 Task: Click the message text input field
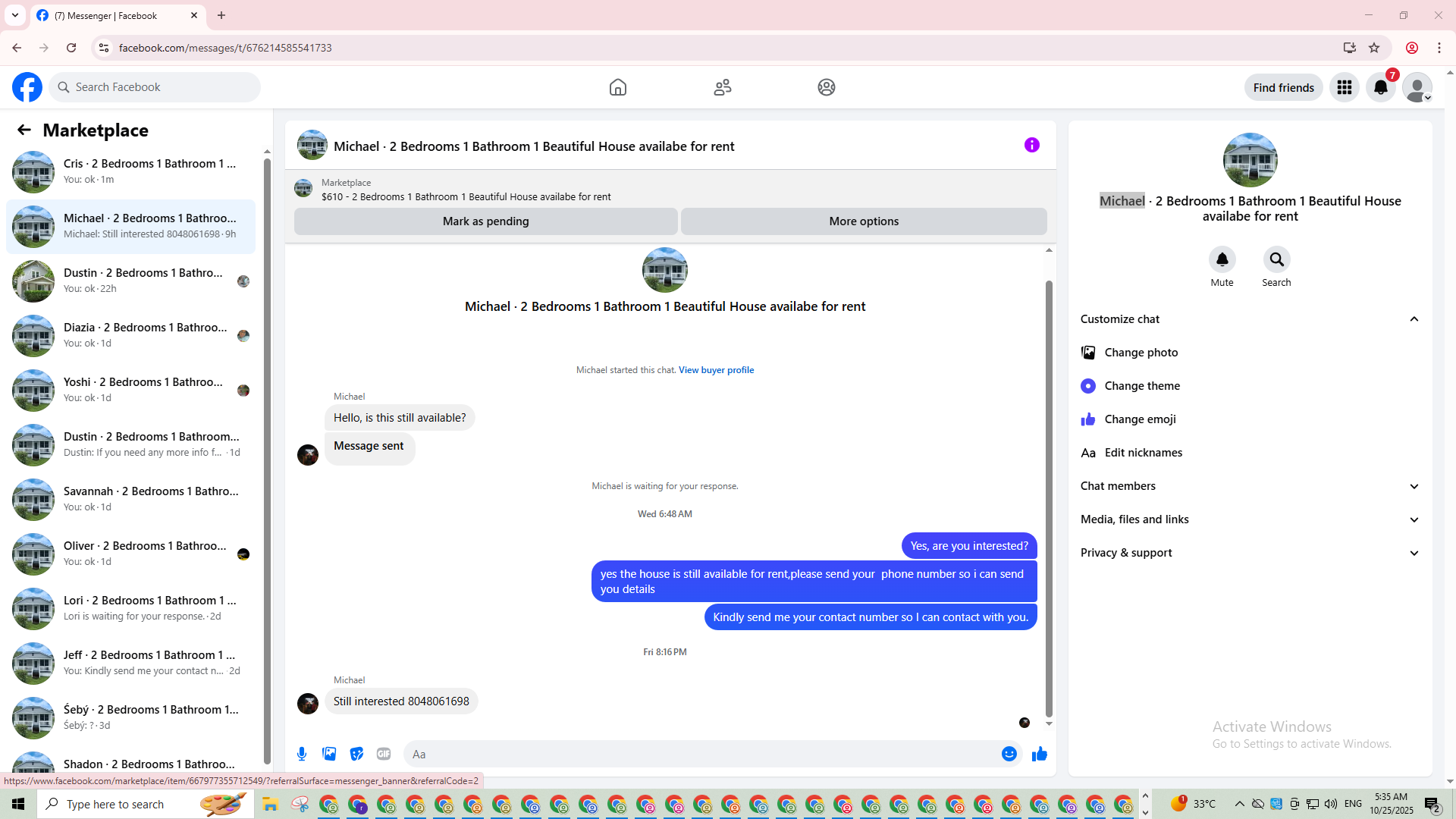pos(698,754)
